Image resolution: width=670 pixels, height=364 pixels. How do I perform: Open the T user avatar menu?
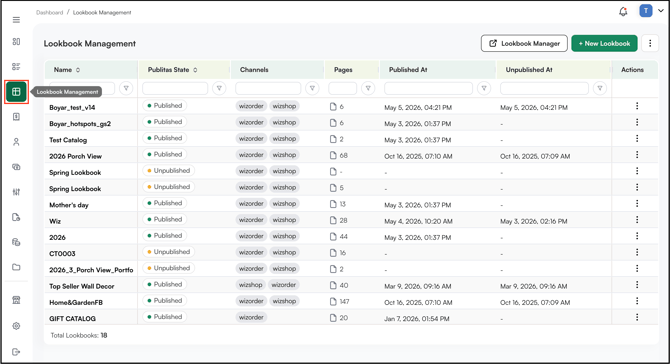click(646, 11)
